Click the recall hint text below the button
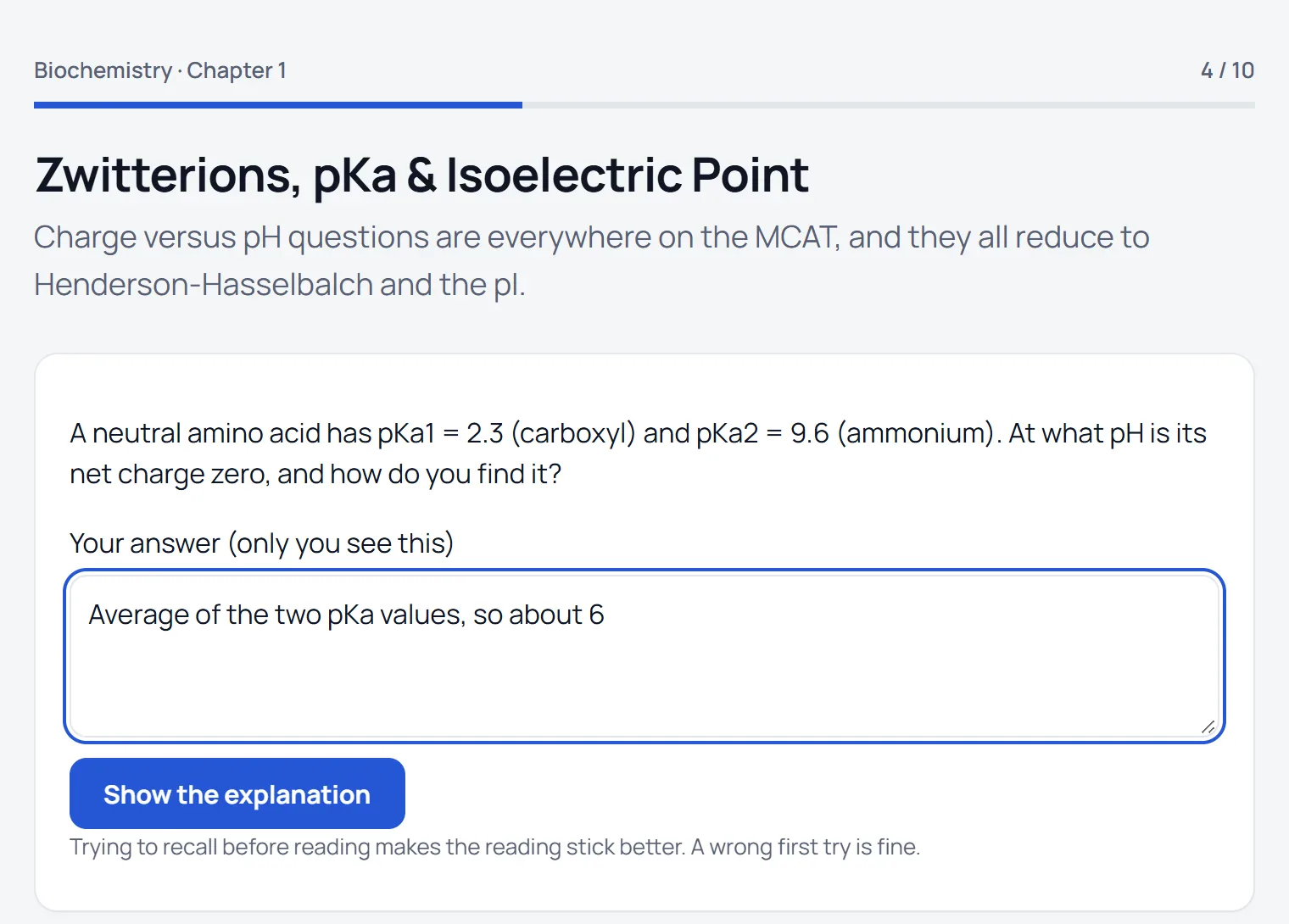This screenshot has height=924, width=1289. 494,847
